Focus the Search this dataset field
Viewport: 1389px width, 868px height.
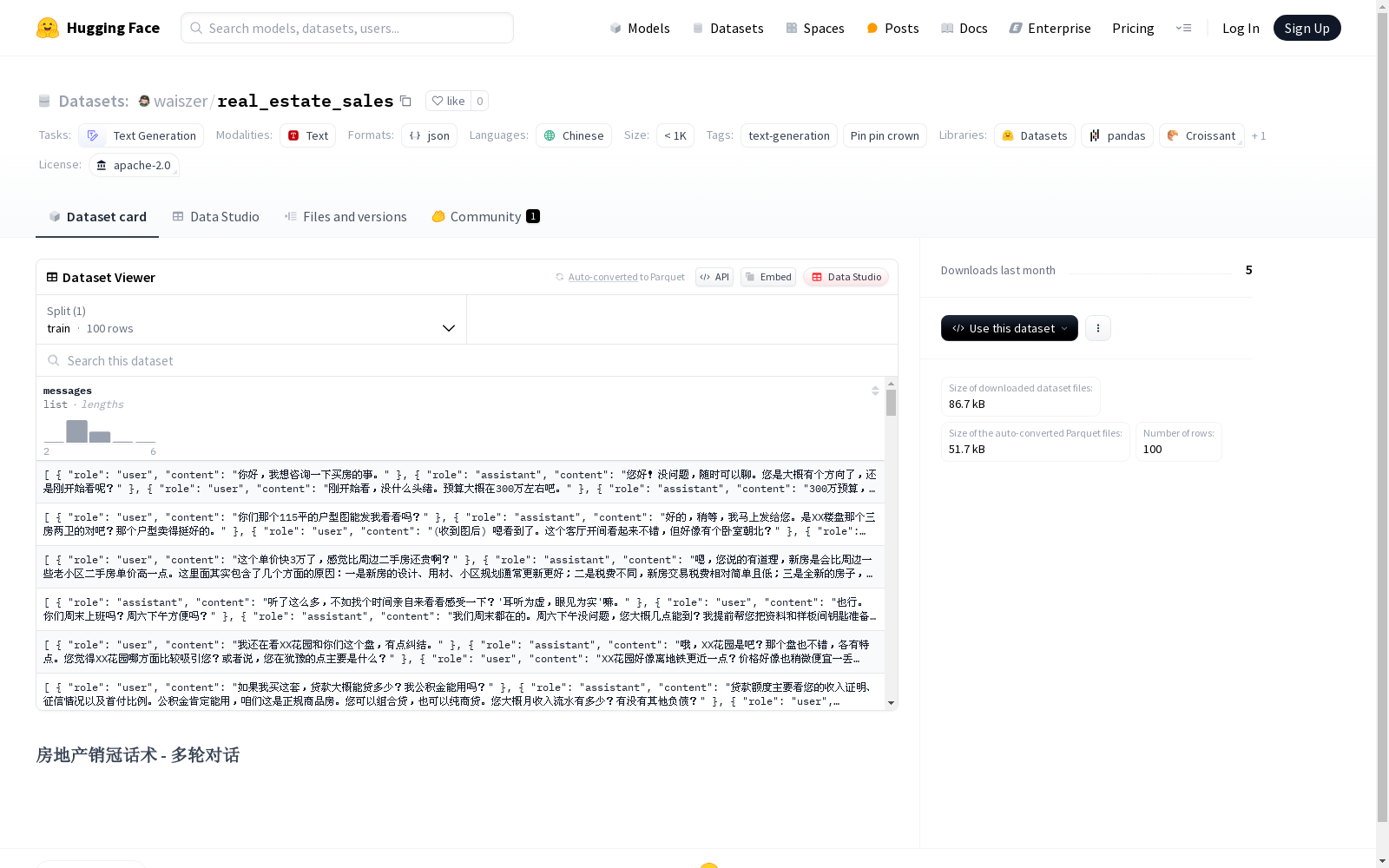click(x=467, y=360)
